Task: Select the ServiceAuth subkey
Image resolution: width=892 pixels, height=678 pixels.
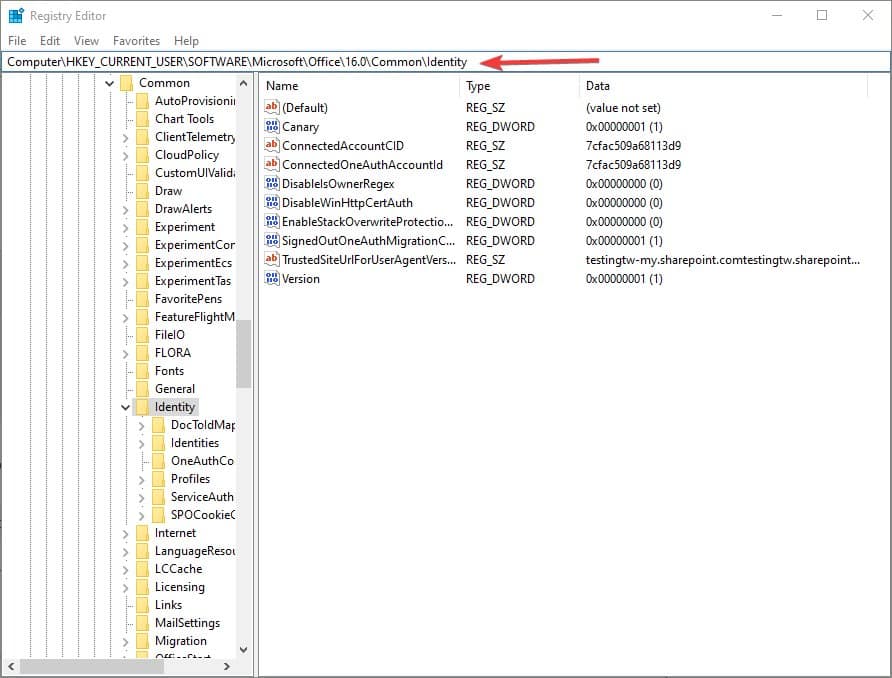Action: 202,497
